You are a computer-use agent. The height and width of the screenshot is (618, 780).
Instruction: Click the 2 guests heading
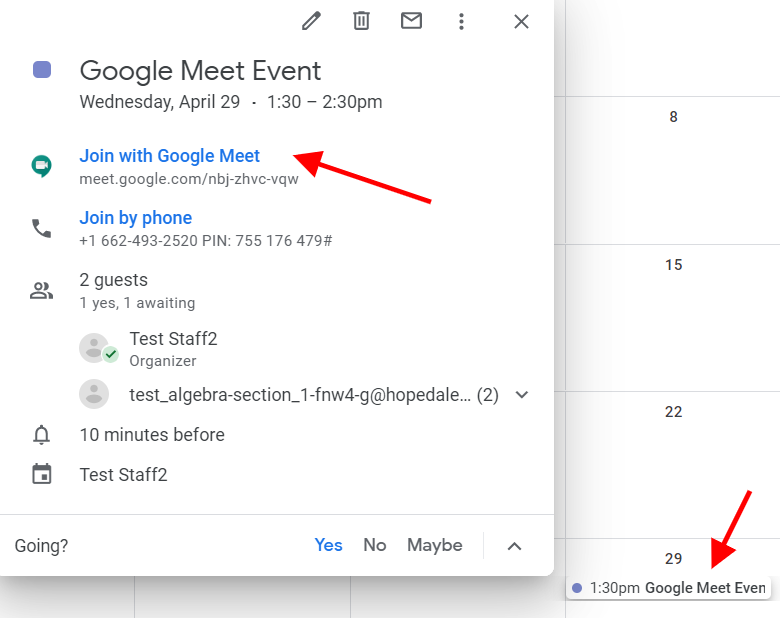113,280
